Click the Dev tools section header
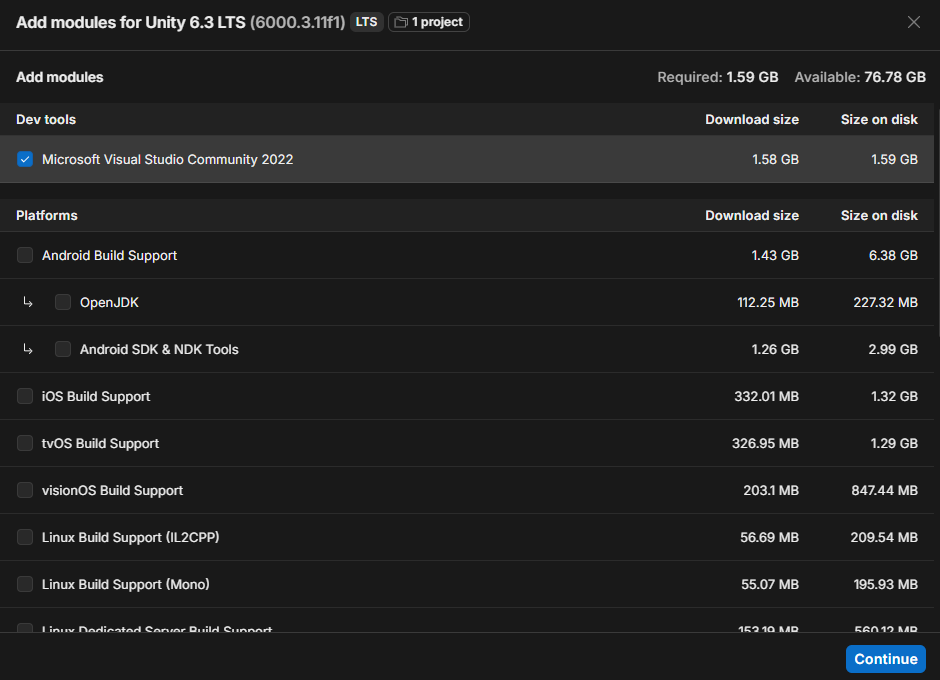The height and width of the screenshot is (680, 940). (46, 119)
